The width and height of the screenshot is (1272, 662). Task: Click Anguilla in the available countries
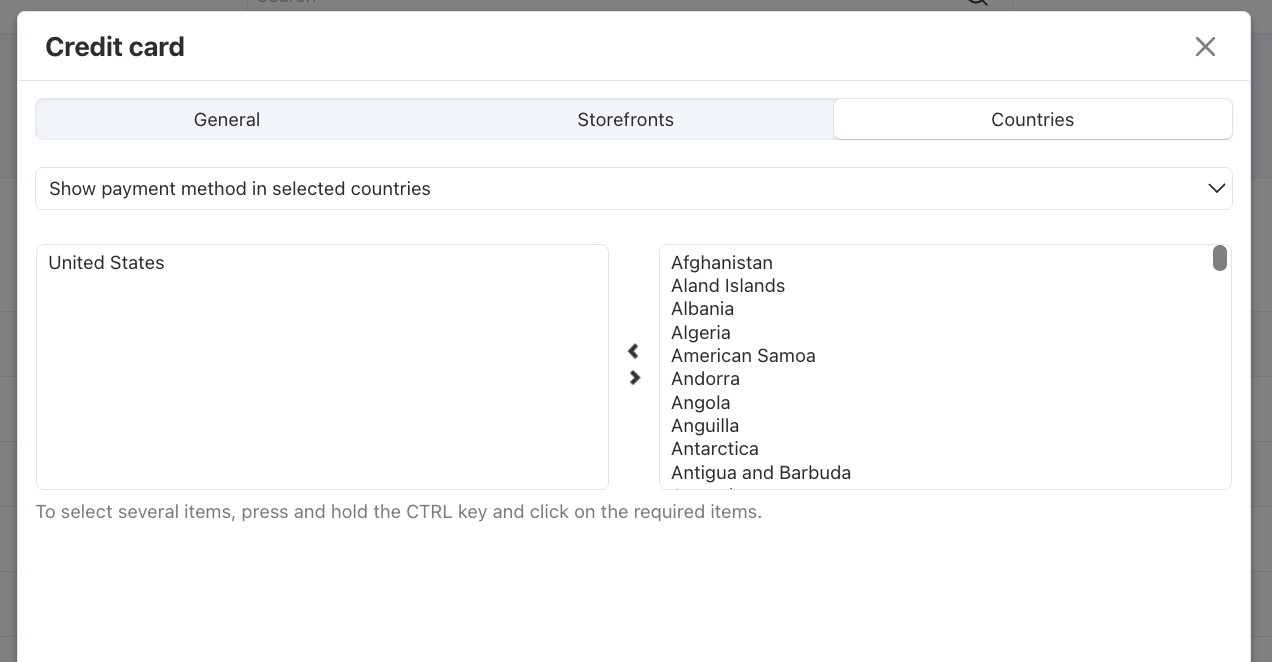click(x=705, y=425)
